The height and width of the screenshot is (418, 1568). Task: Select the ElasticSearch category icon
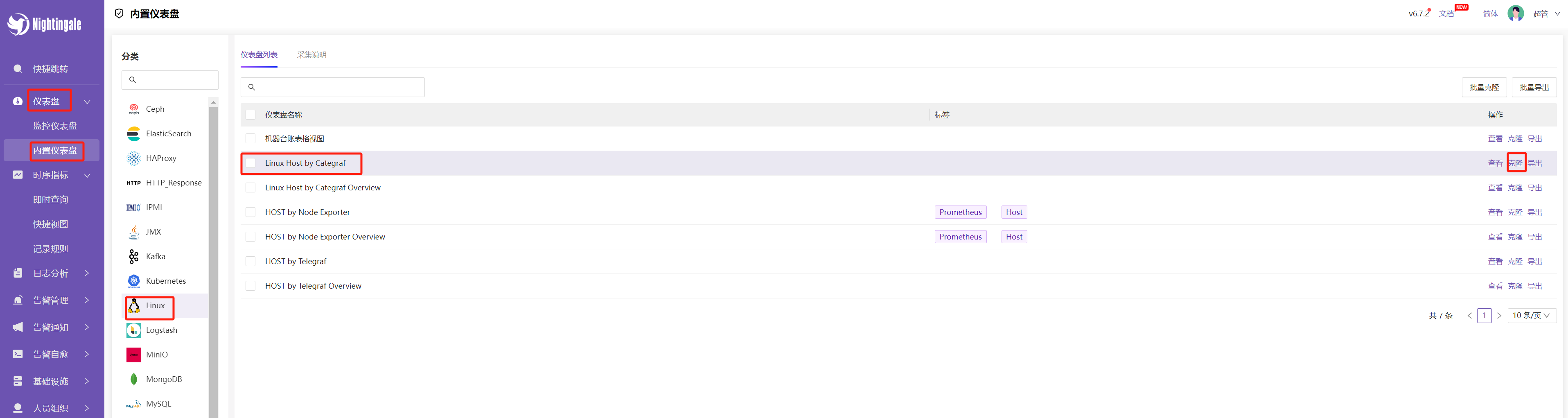pyautogui.click(x=134, y=134)
